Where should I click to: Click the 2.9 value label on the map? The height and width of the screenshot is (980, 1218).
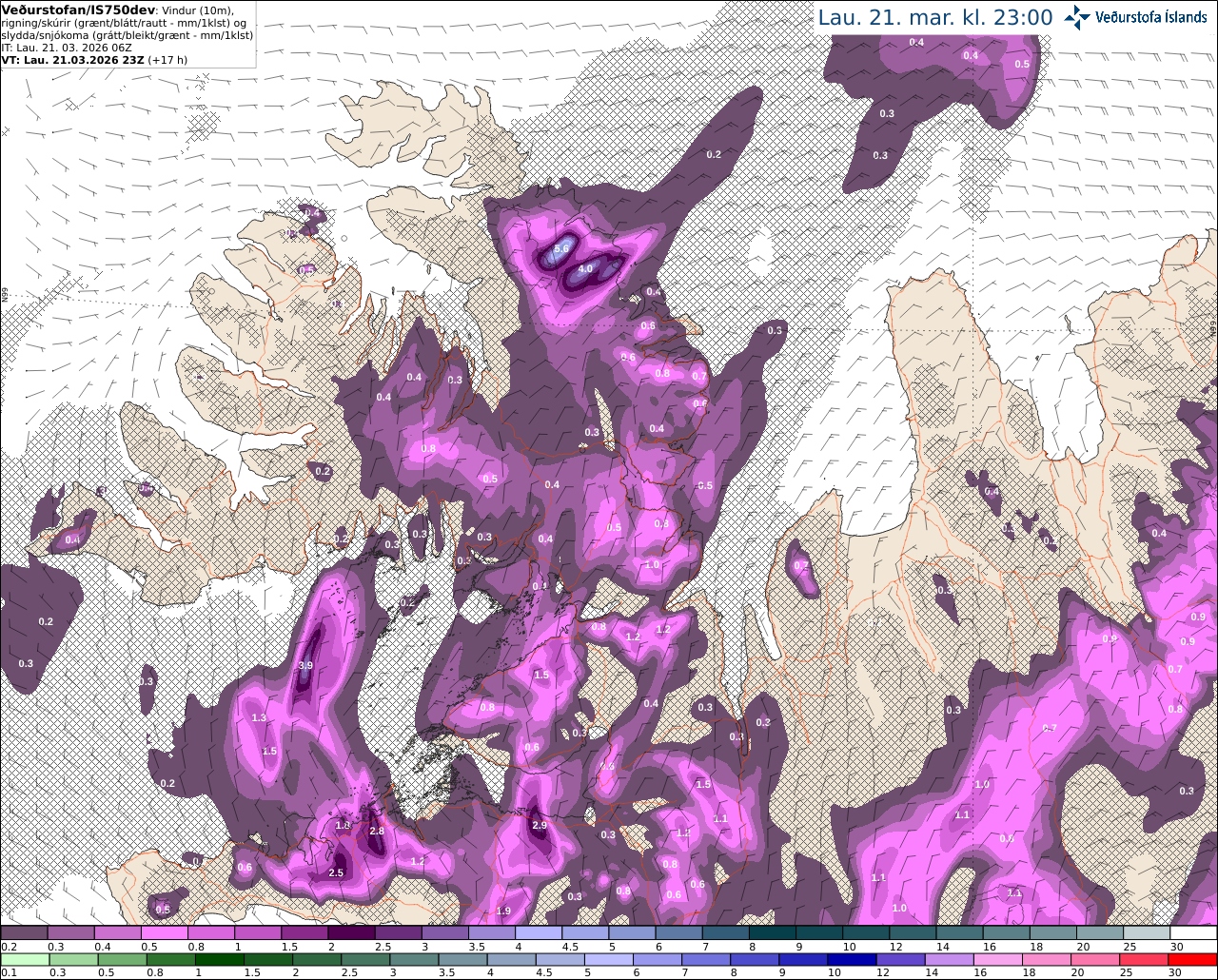pyautogui.click(x=540, y=826)
